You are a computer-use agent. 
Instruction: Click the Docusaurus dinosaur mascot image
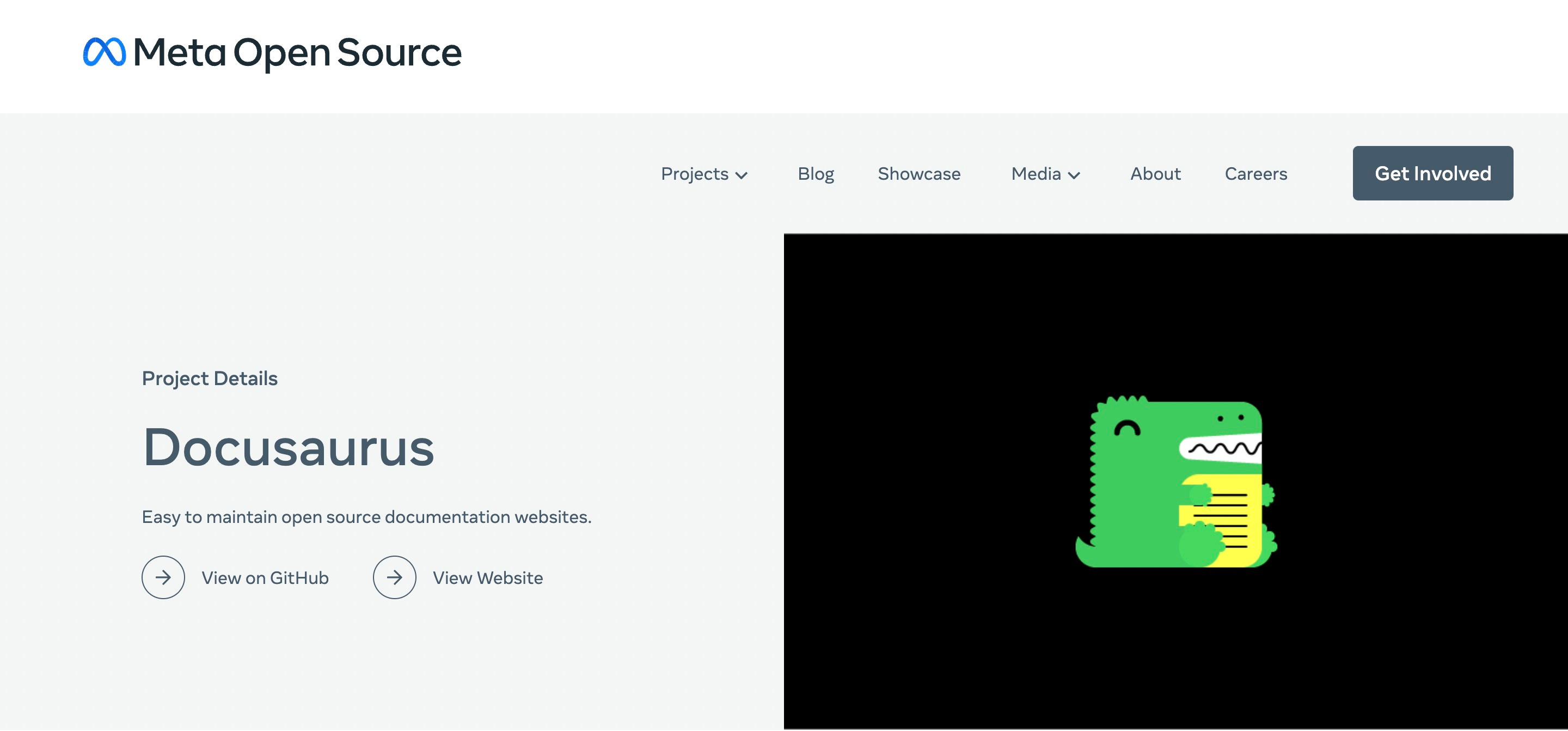[x=1175, y=481]
